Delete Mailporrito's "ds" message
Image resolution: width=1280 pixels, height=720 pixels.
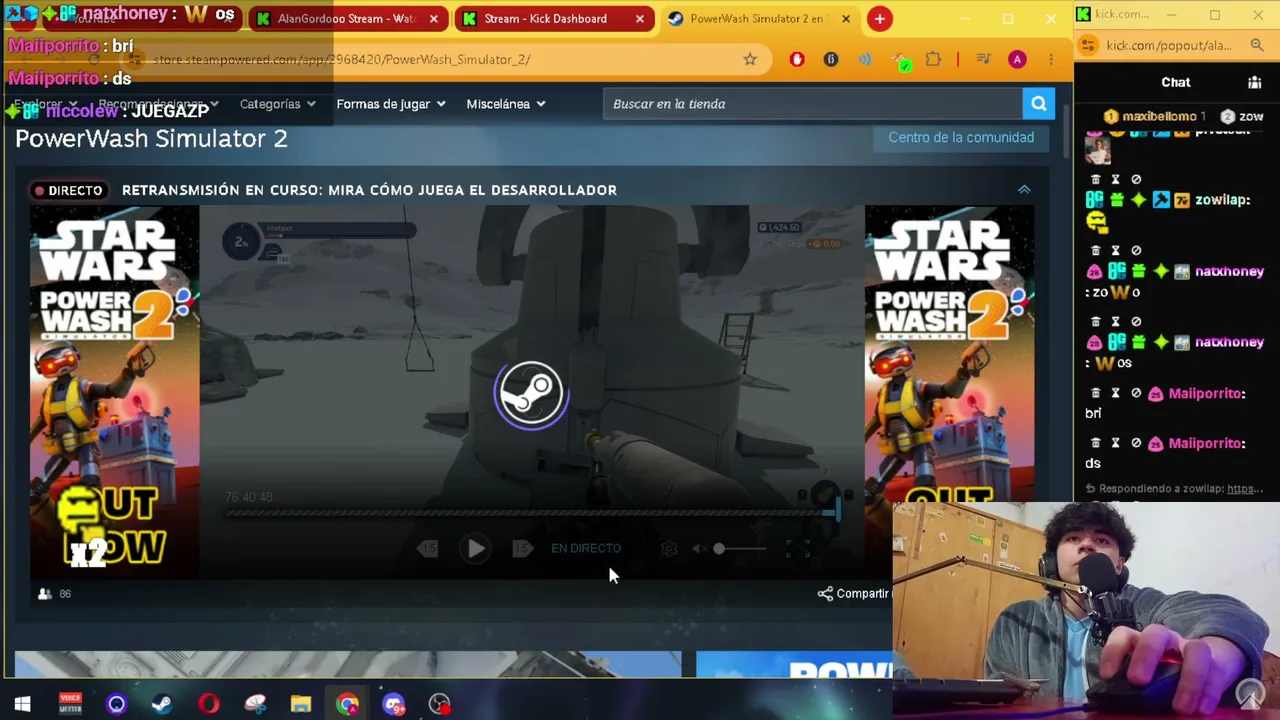click(1095, 443)
